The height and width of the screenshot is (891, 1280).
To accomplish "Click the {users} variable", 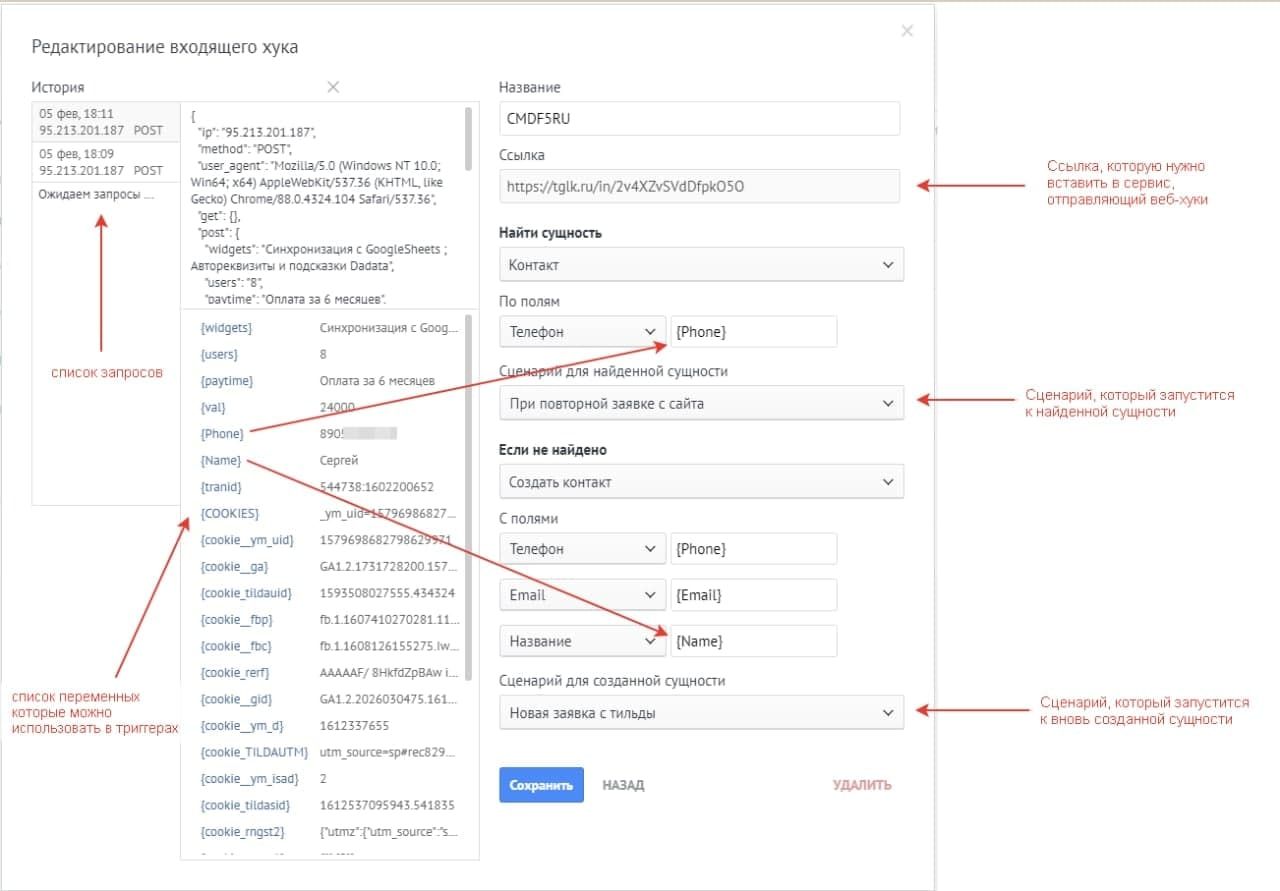I will pos(220,354).
